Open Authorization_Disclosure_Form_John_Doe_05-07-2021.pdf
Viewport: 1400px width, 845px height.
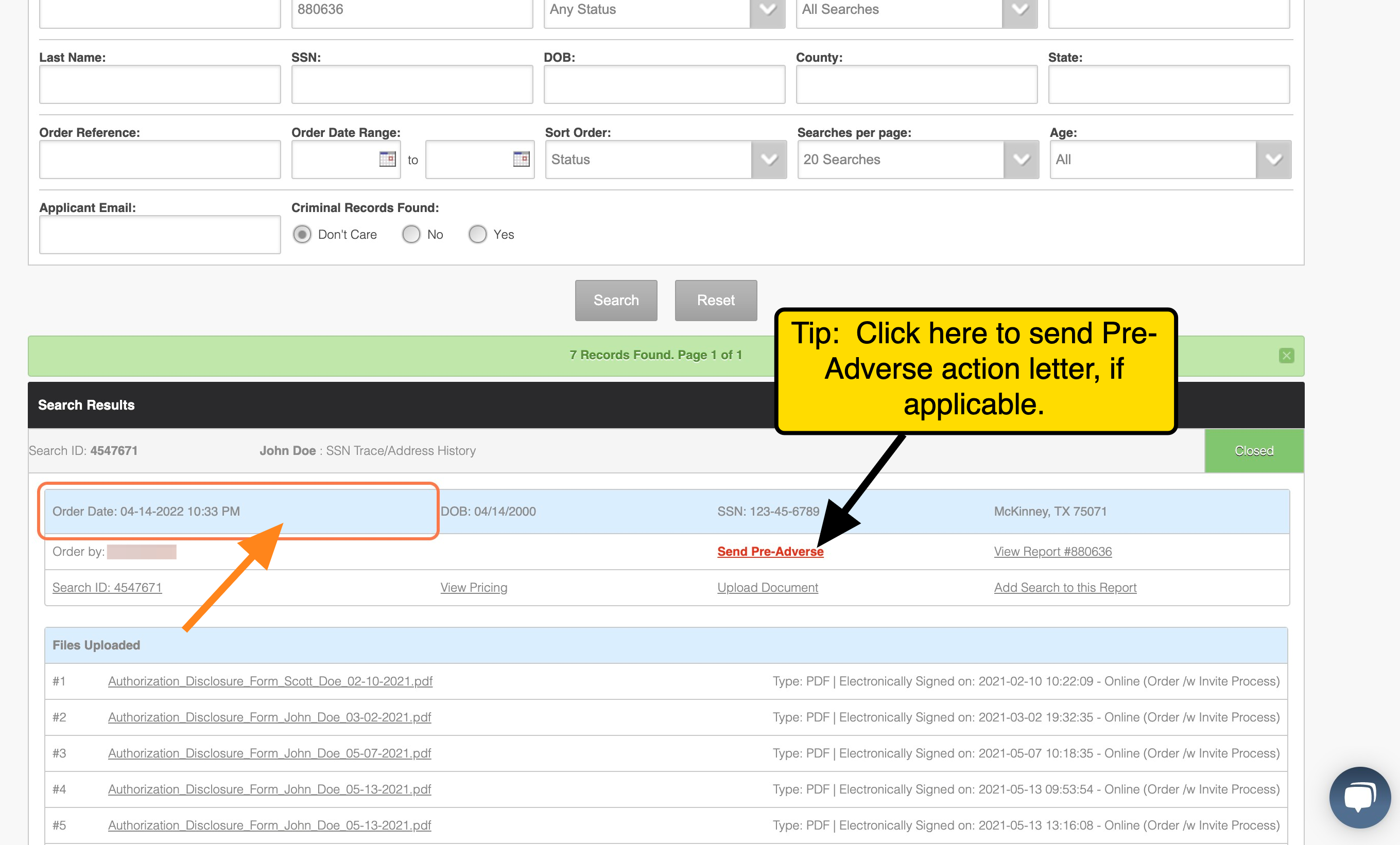click(269, 753)
